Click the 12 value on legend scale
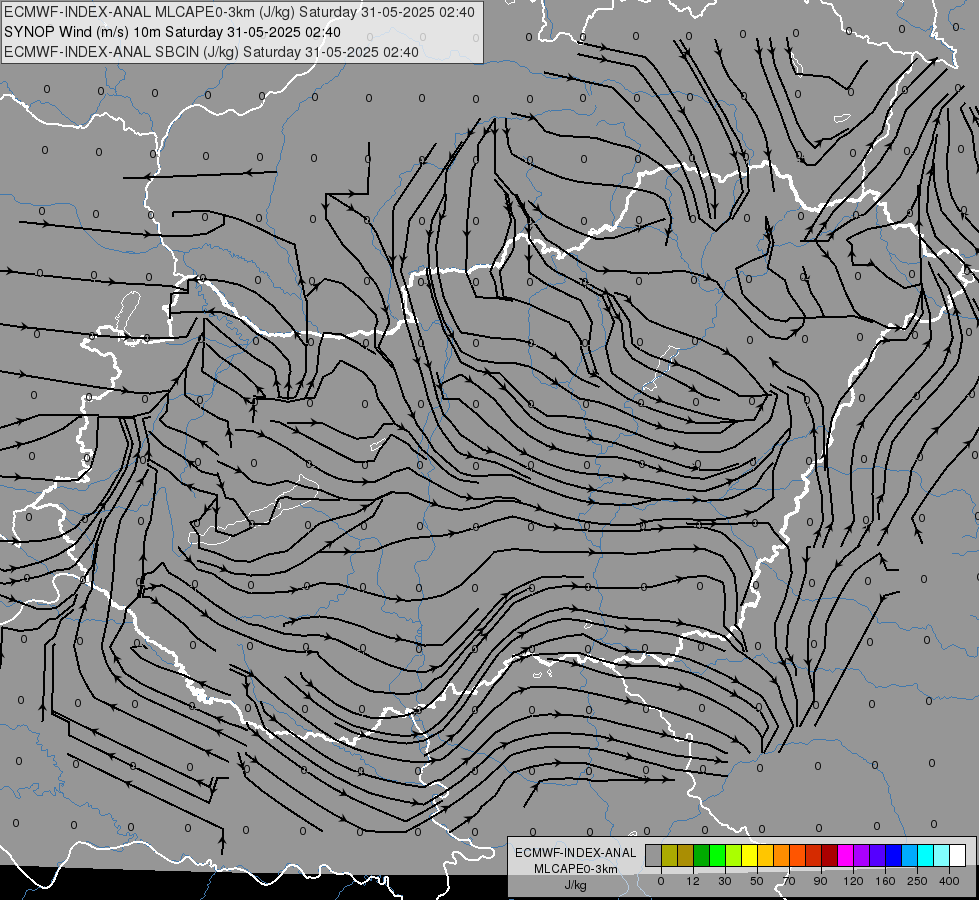 point(693,881)
